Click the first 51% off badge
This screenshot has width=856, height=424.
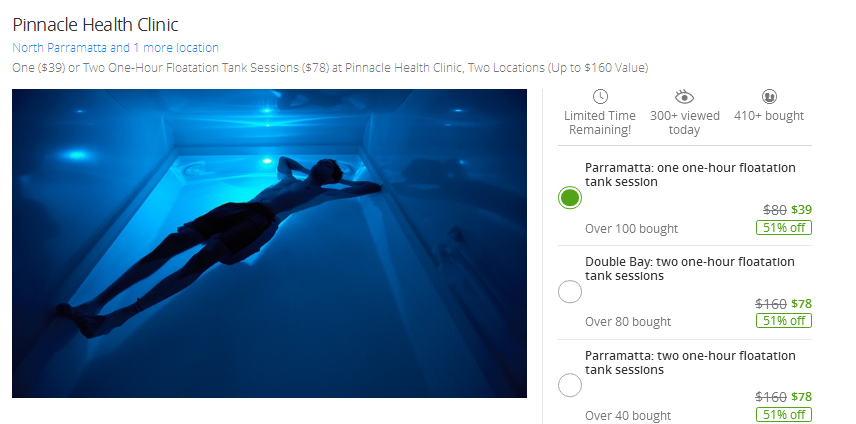coord(783,228)
